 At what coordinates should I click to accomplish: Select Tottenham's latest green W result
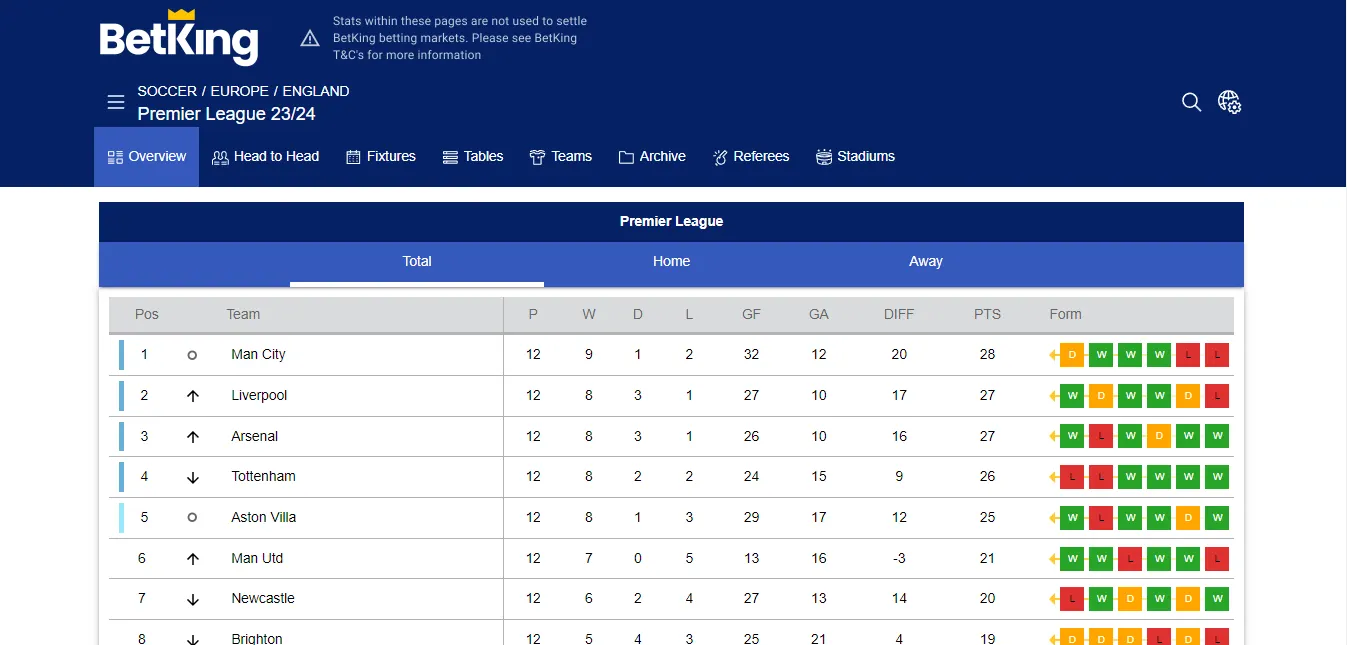pos(1130,477)
